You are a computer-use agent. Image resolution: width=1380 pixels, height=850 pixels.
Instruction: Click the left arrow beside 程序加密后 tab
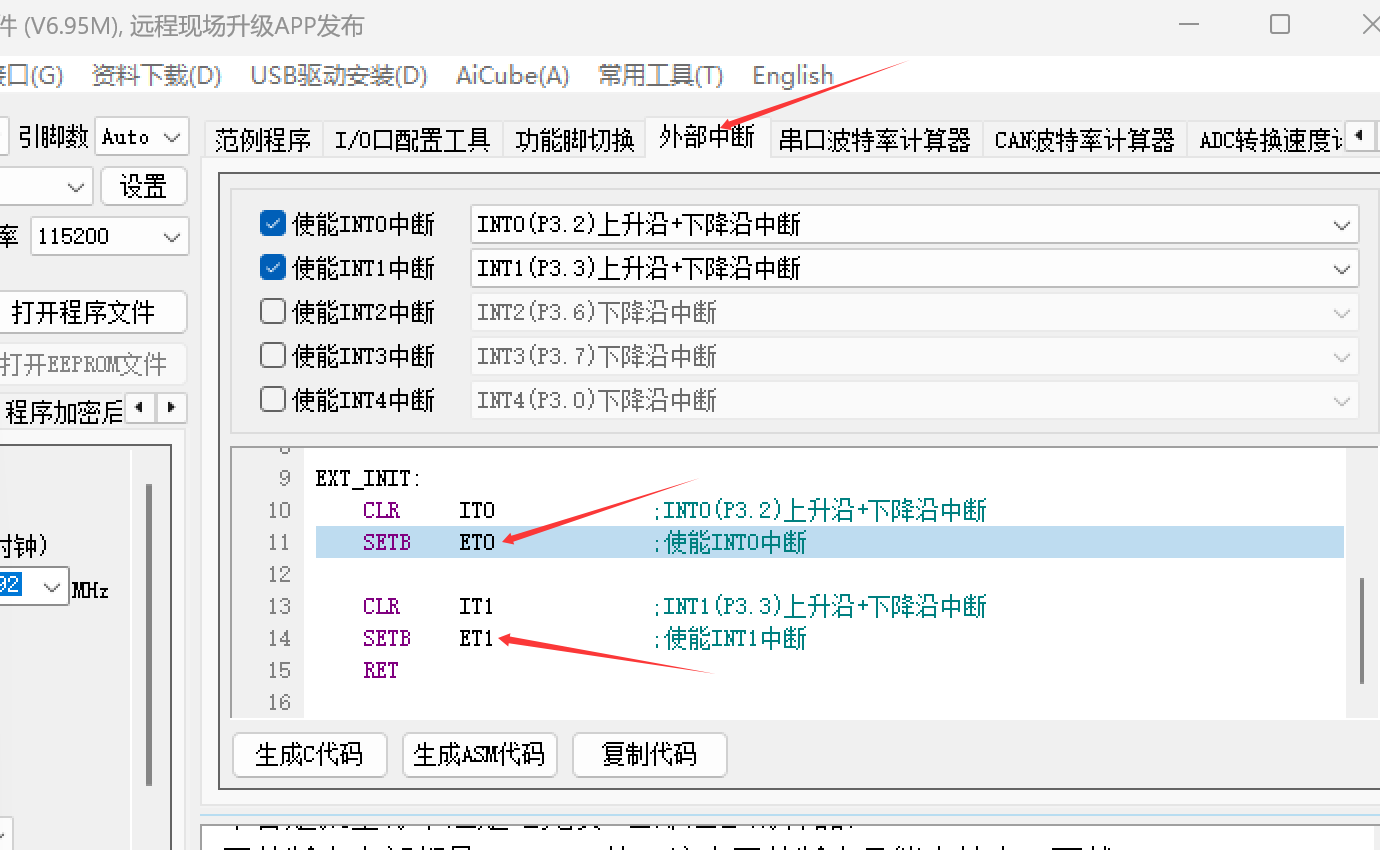pos(139,408)
